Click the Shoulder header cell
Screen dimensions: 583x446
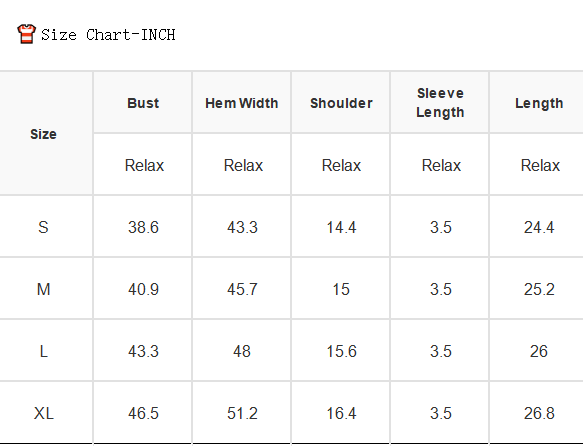pyautogui.click(x=341, y=103)
